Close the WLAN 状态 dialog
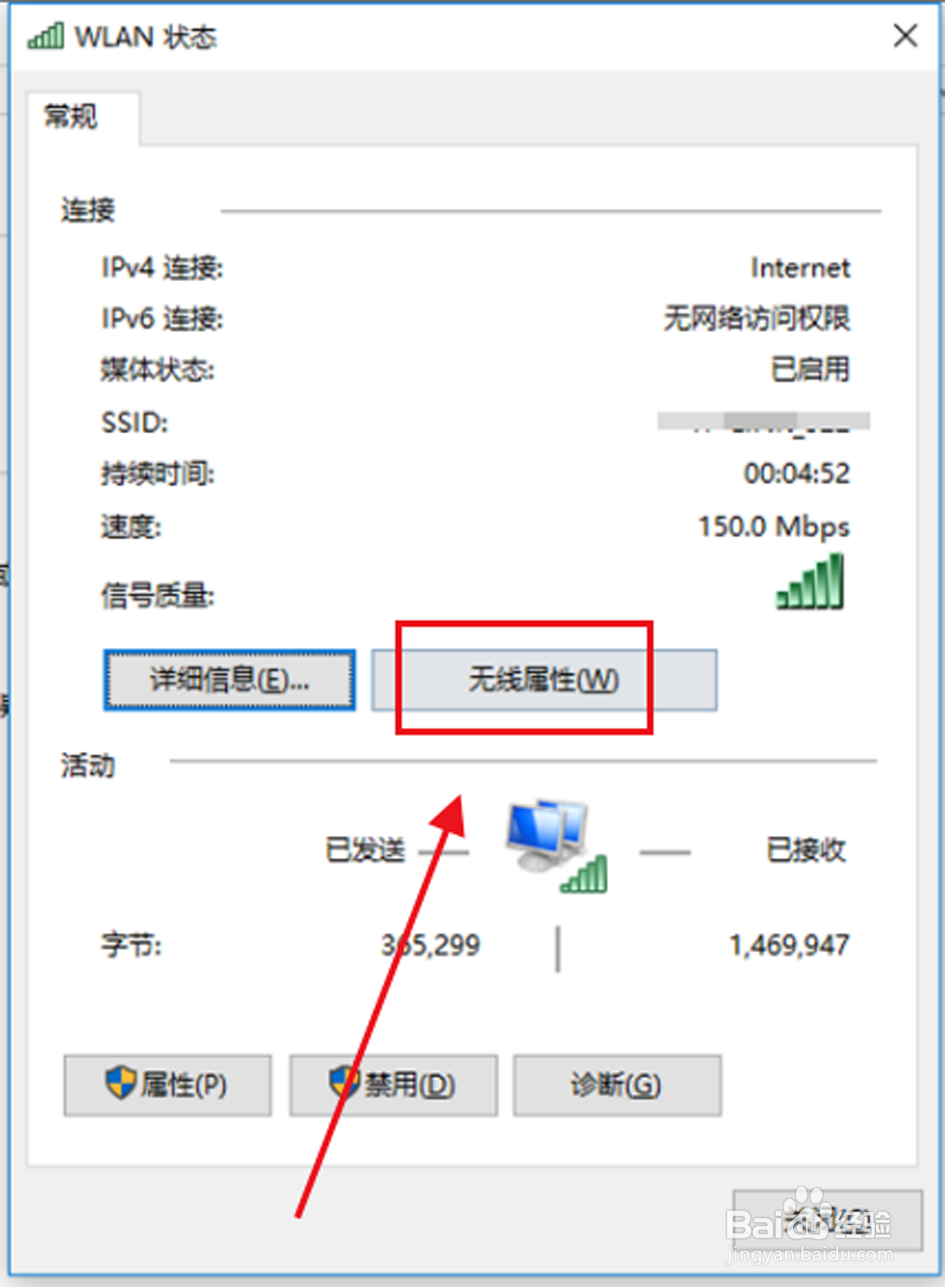The image size is (945, 1287). pyautogui.click(x=905, y=37)
